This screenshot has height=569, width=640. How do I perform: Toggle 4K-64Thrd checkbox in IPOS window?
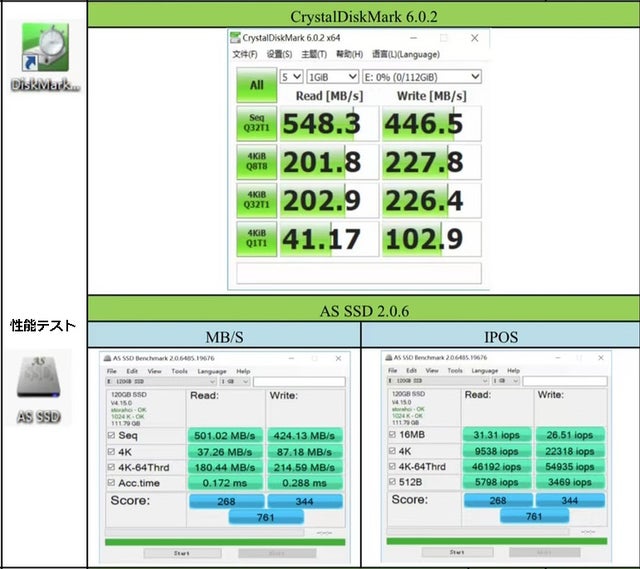click(x=392, y=466)
